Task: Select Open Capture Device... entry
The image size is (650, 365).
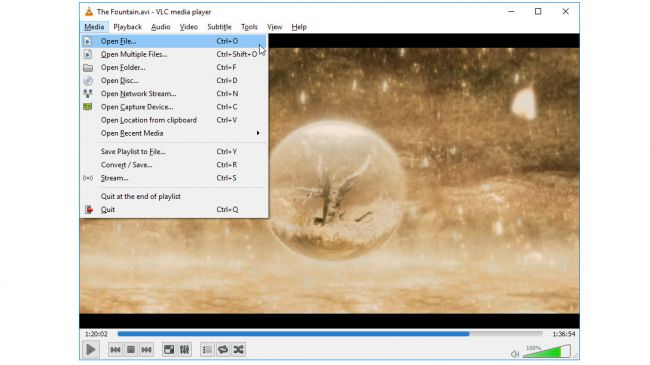Action: coord(173,107)
